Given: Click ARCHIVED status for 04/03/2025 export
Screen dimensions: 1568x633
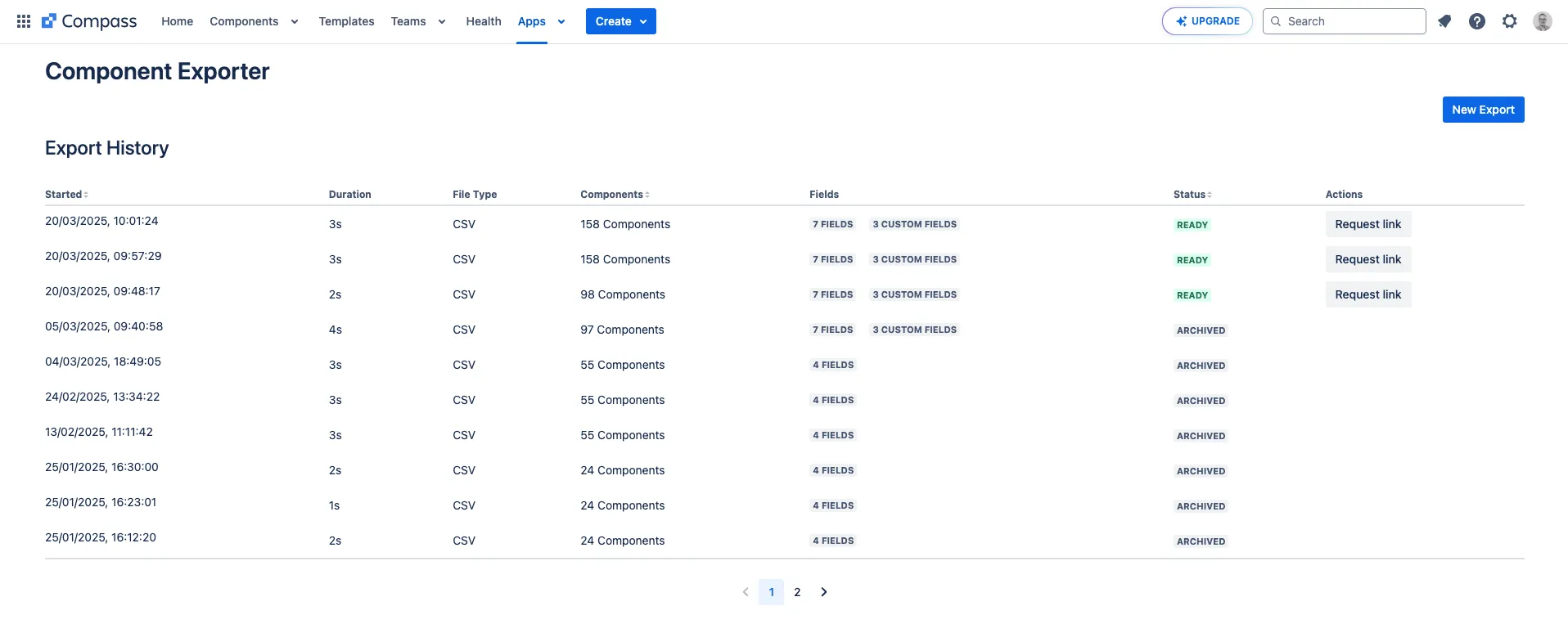Looking at the screenshot, I should click(1201, 366).
